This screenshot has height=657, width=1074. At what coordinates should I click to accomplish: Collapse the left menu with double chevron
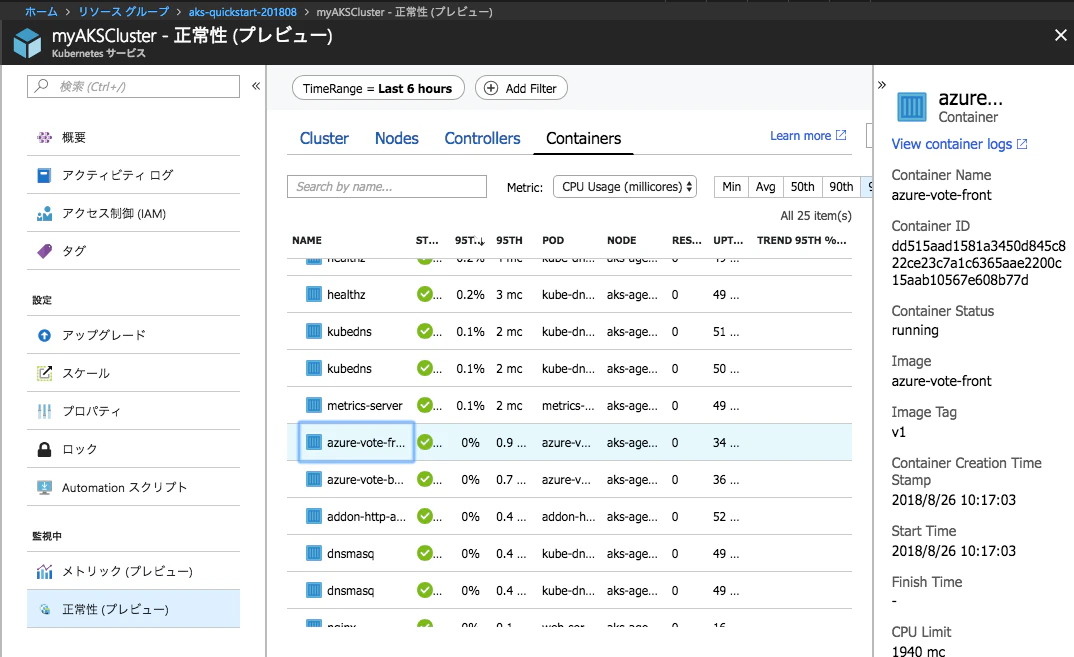coord(256,86)
